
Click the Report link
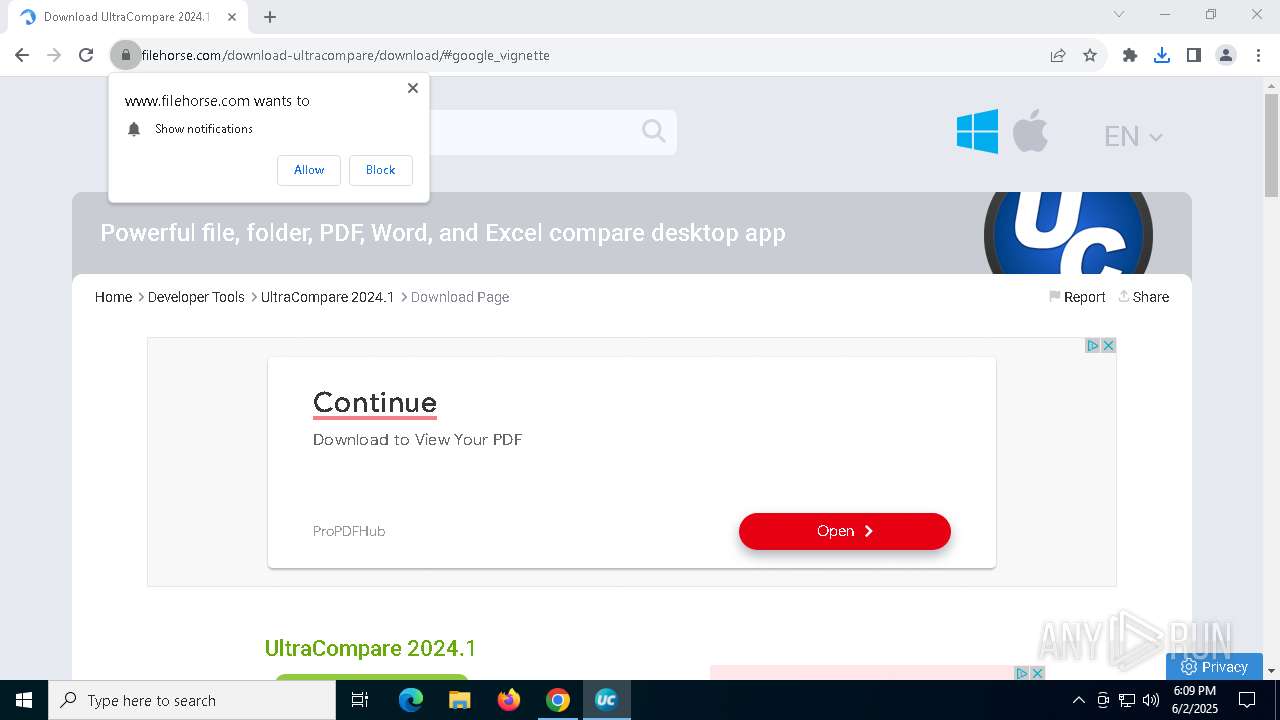[1077, 297]
